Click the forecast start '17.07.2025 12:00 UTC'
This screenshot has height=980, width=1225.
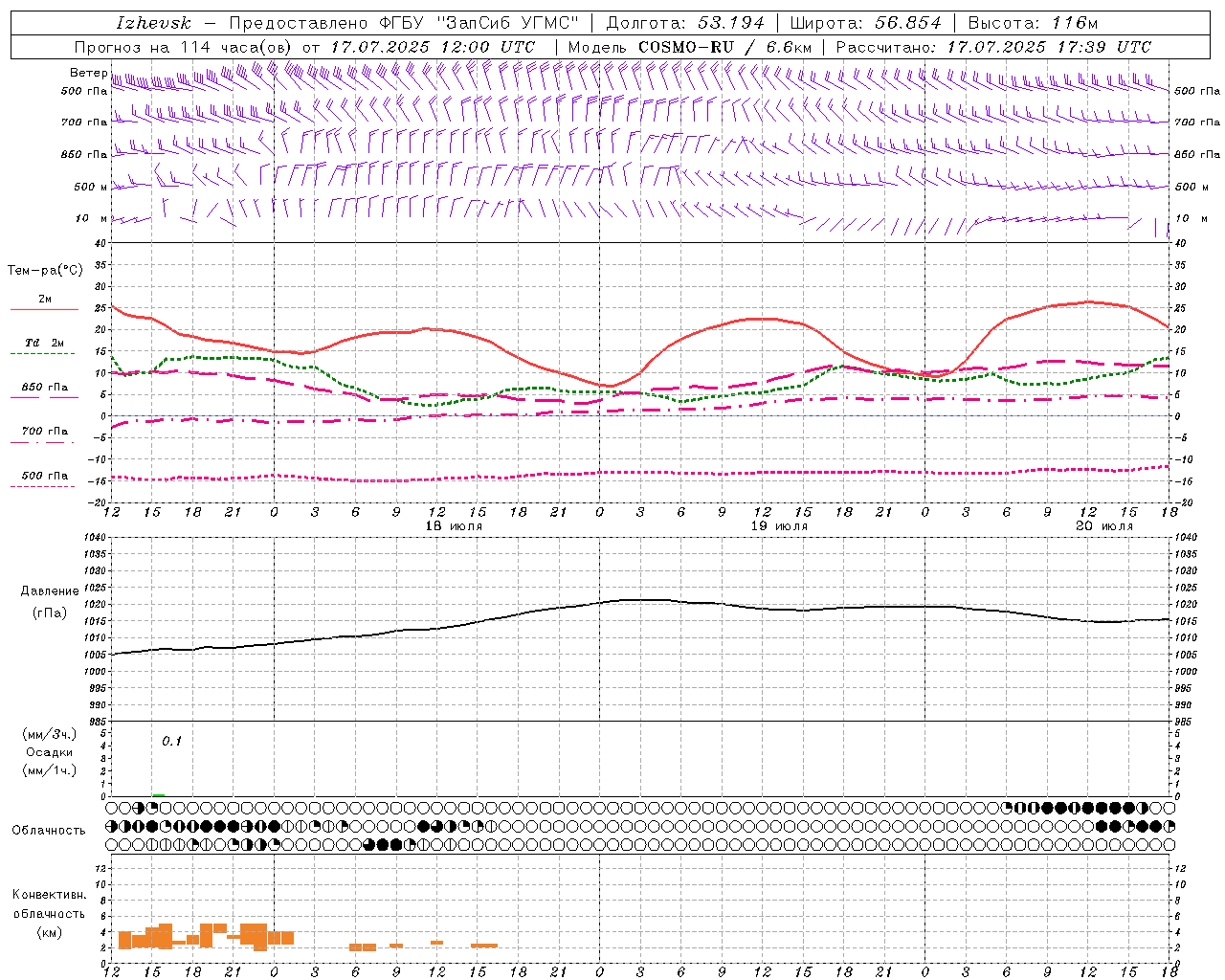pos(433,47)
